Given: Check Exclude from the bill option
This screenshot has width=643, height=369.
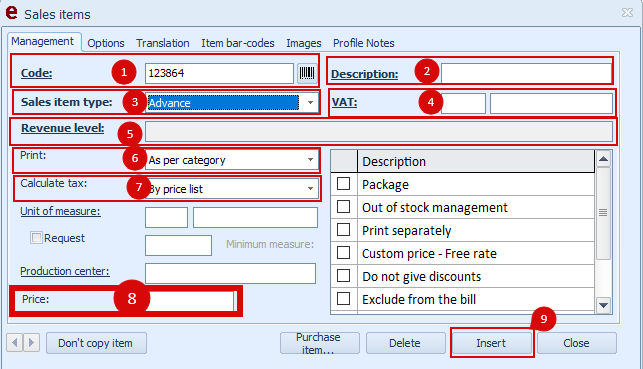Looking at the screenshot, I should [343, 298].
